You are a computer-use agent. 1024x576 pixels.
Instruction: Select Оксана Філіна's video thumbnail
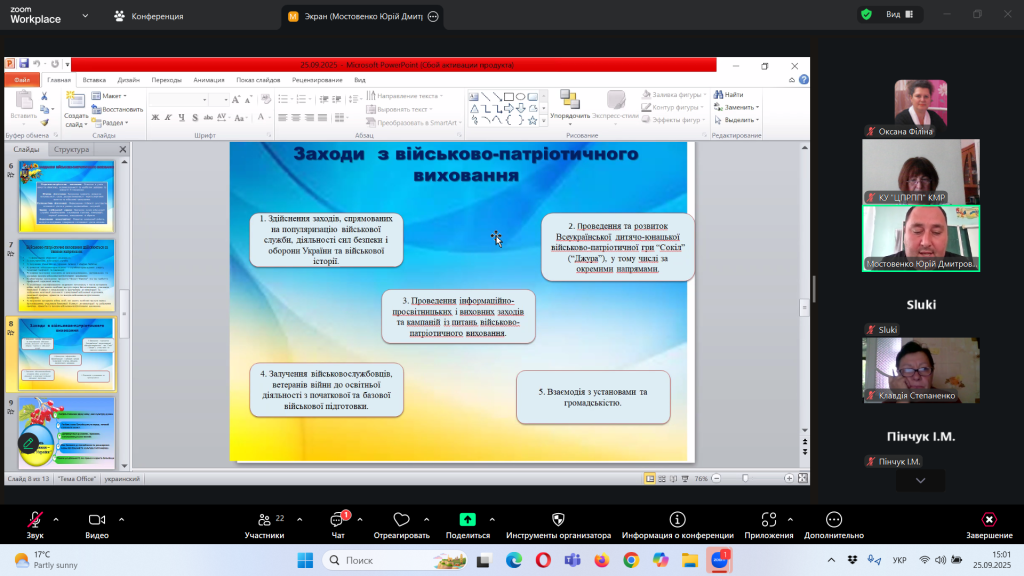(920, 104)
